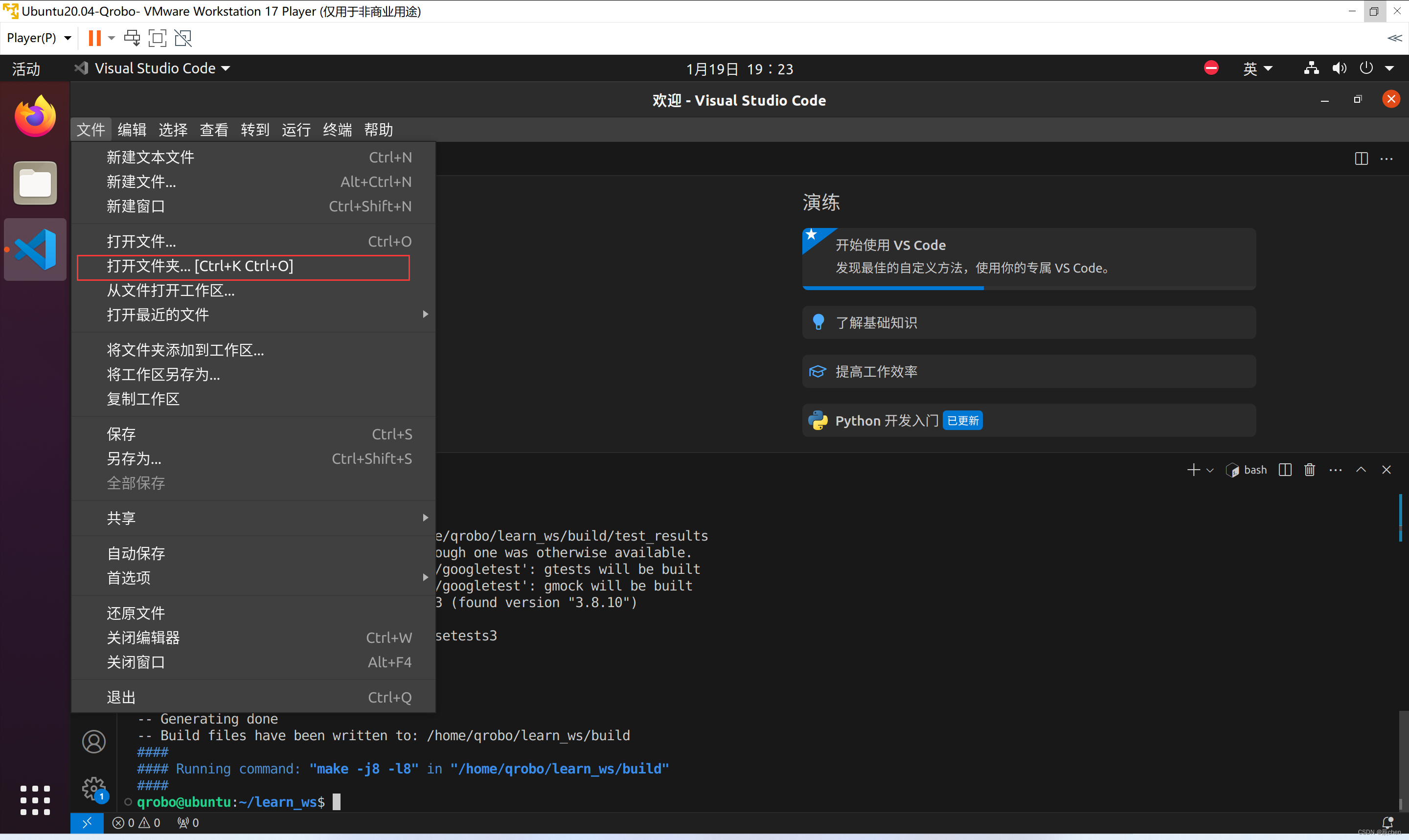The width and height of the screenshot is (1409, 840).
Task: Open the 开始使用 VS Code walkthrough
Action: point(1029,259)
